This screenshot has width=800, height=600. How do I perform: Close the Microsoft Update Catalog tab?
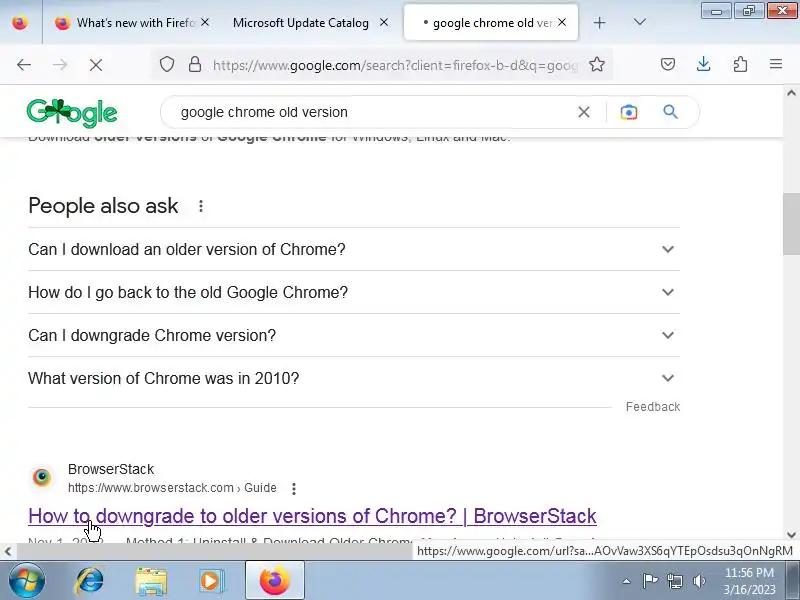(384, 22)
